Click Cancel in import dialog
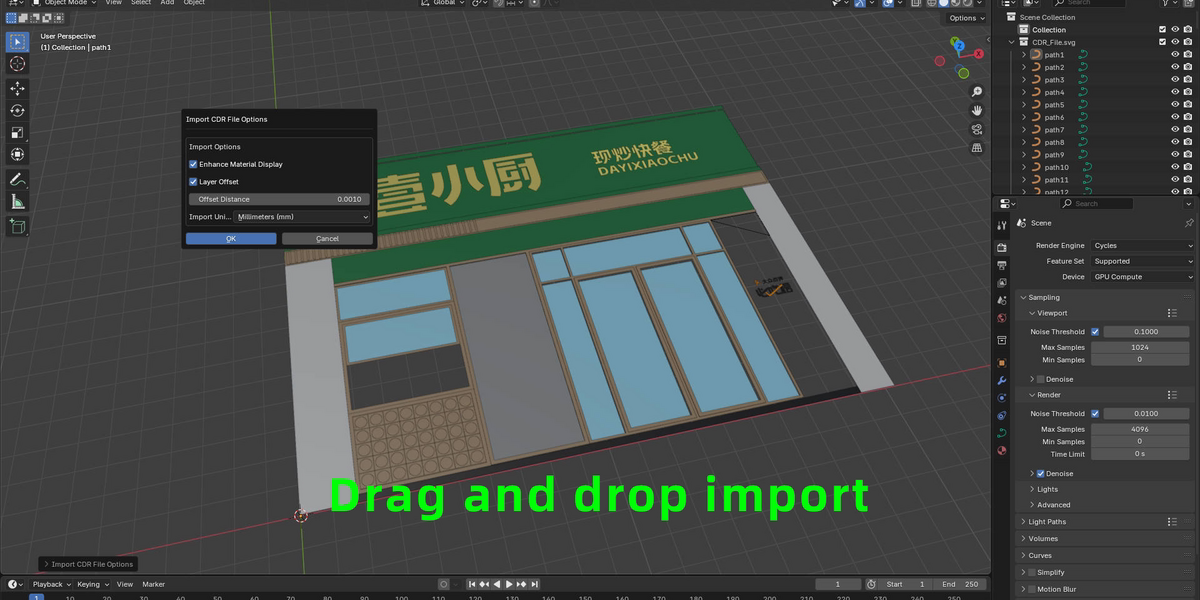This screenshot has height=600, width=1200. pyautogui.click(x=327, y=239)
